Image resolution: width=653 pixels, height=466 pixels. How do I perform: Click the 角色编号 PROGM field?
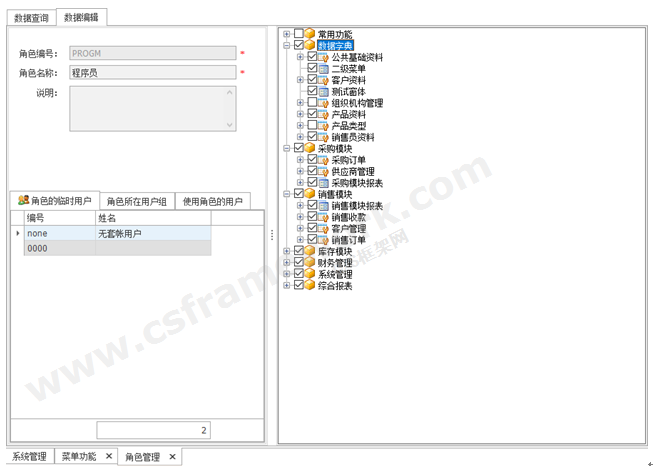tap(153, 53)
